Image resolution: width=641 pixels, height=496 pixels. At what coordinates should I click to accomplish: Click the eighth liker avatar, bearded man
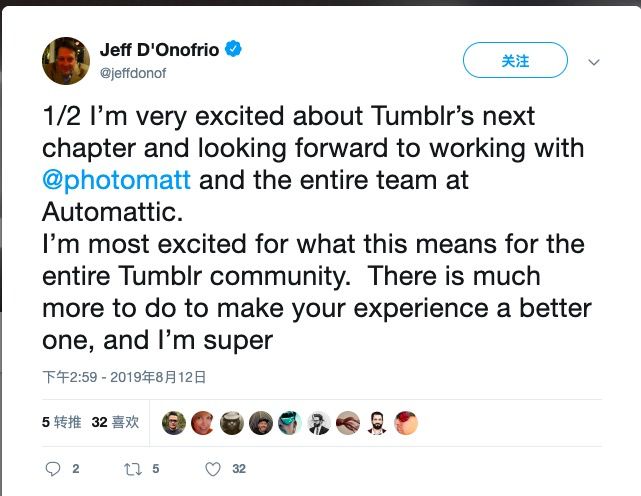point(377,423)
